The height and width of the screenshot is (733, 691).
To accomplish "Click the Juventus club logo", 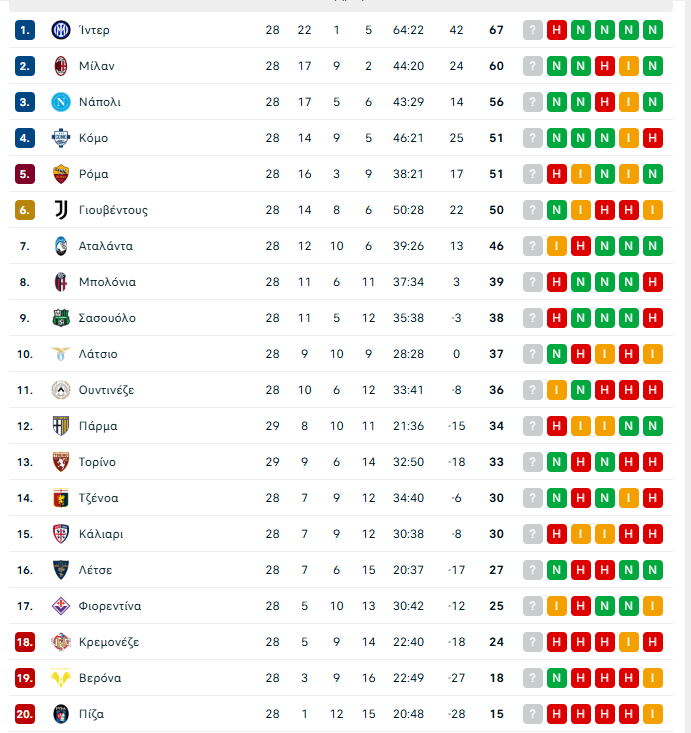I will click(61, 210).
